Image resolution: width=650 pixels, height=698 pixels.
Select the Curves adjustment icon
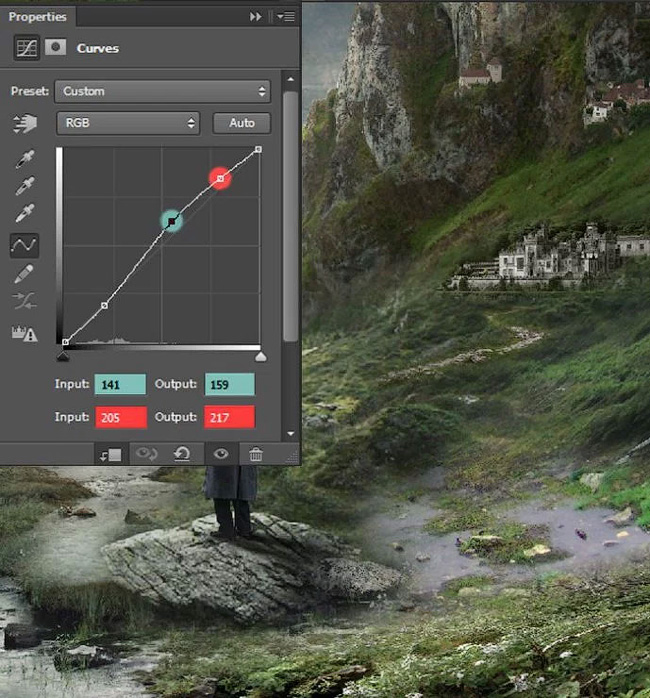(26, 48)
